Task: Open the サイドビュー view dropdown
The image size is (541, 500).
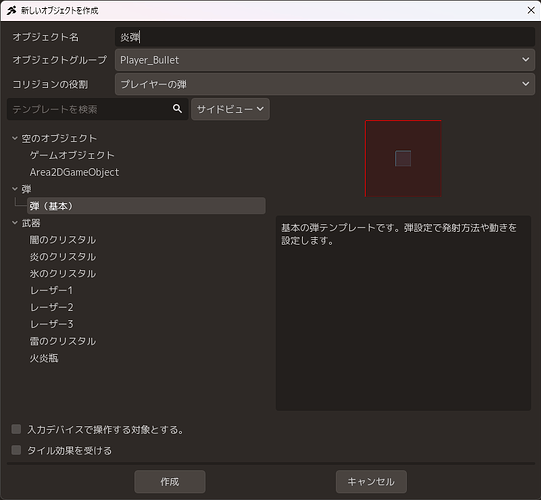Action: tap(230, 109)
